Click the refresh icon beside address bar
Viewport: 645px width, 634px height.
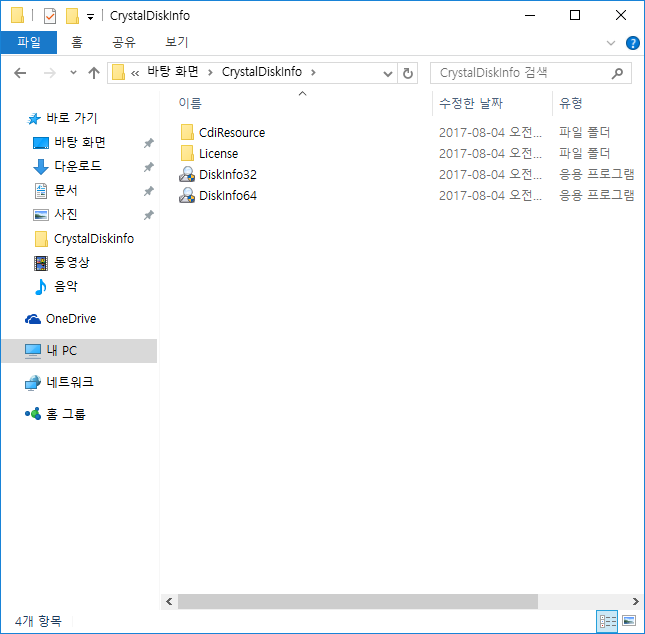(x=408, y=73)
